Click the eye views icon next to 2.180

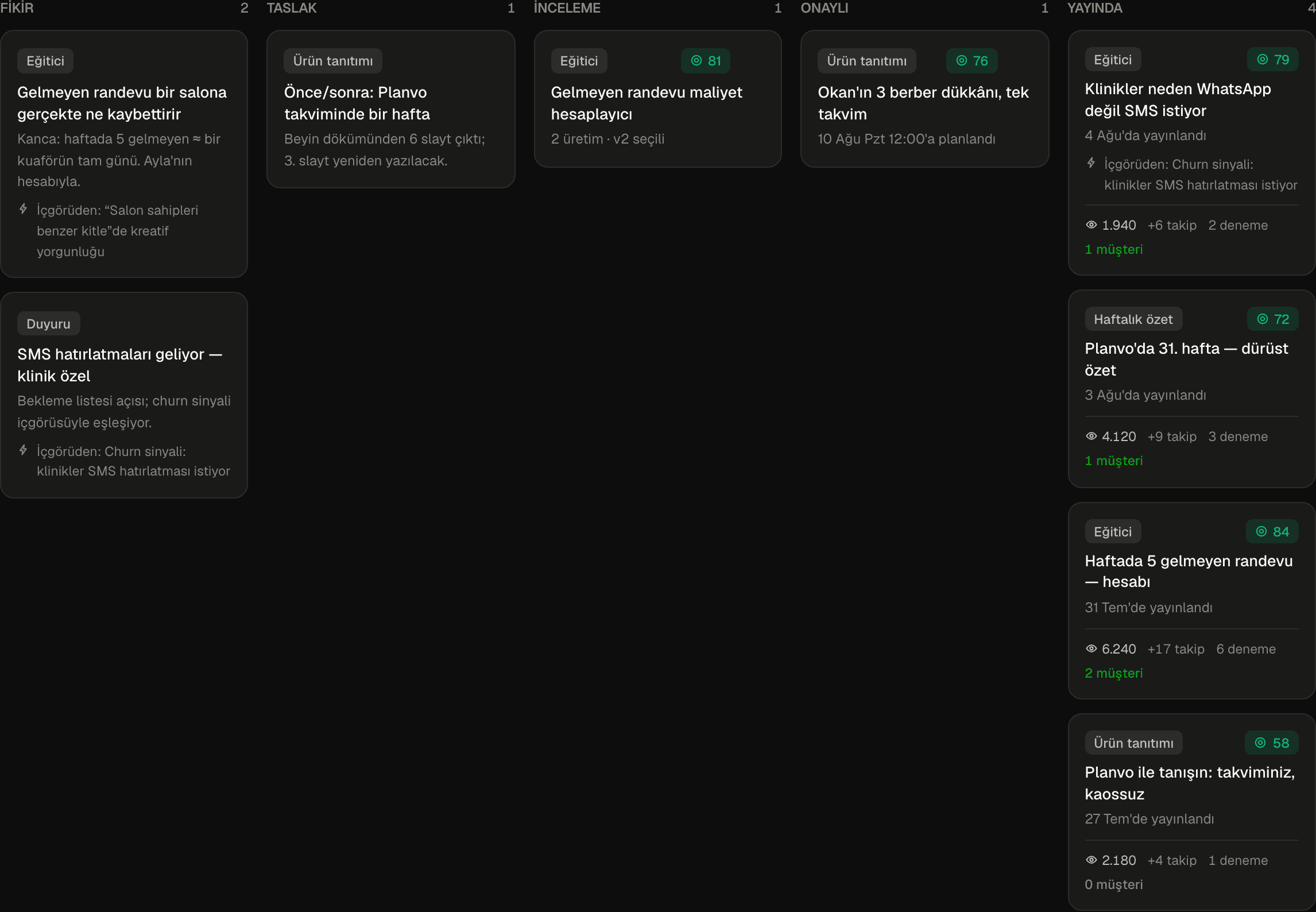[x=1091, y=860]
